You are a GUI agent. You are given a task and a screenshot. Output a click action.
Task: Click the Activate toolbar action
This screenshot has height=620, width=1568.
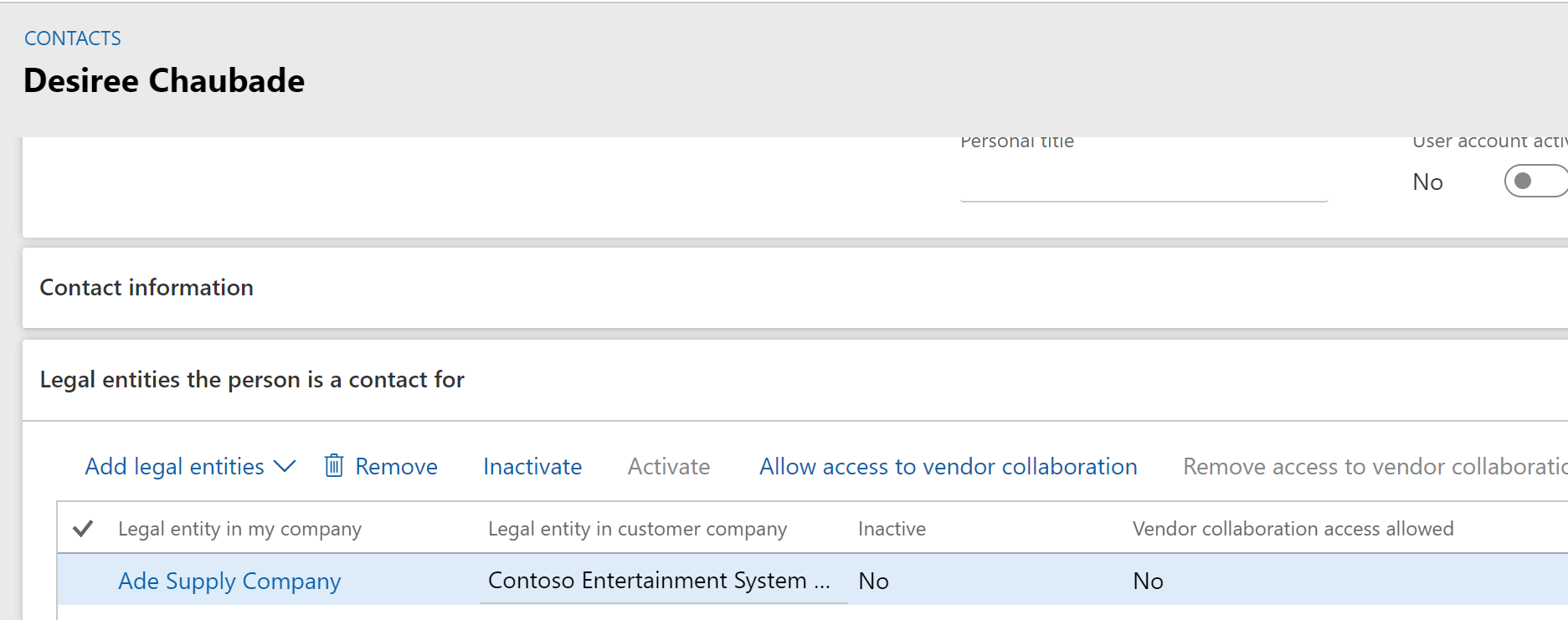(x=668, y=466)
